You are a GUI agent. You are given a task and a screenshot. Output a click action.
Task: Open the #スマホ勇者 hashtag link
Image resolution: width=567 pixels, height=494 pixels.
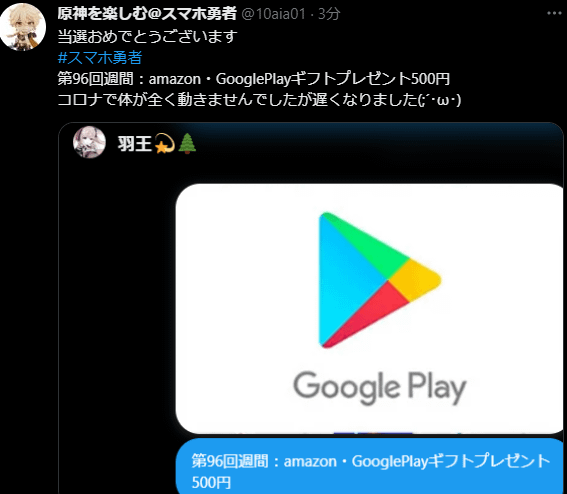click(100, 58)
